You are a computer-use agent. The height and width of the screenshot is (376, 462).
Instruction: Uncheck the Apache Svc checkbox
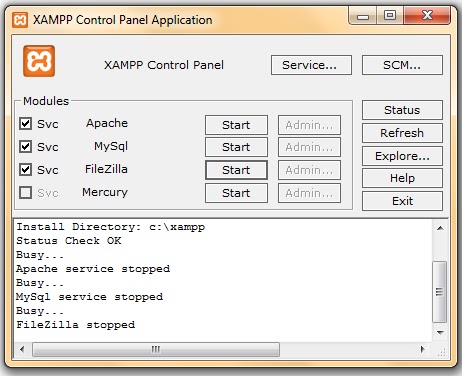(x=26, y=124)
